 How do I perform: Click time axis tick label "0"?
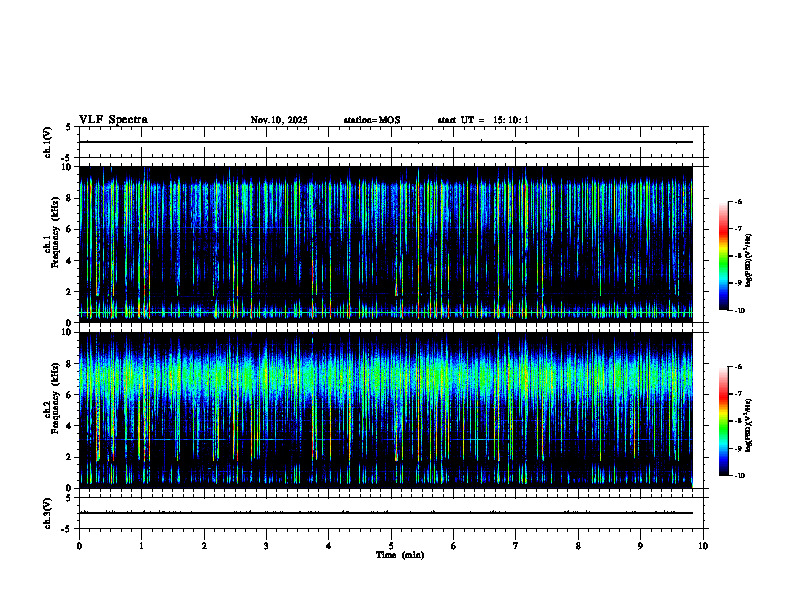(x=79, y=546)
